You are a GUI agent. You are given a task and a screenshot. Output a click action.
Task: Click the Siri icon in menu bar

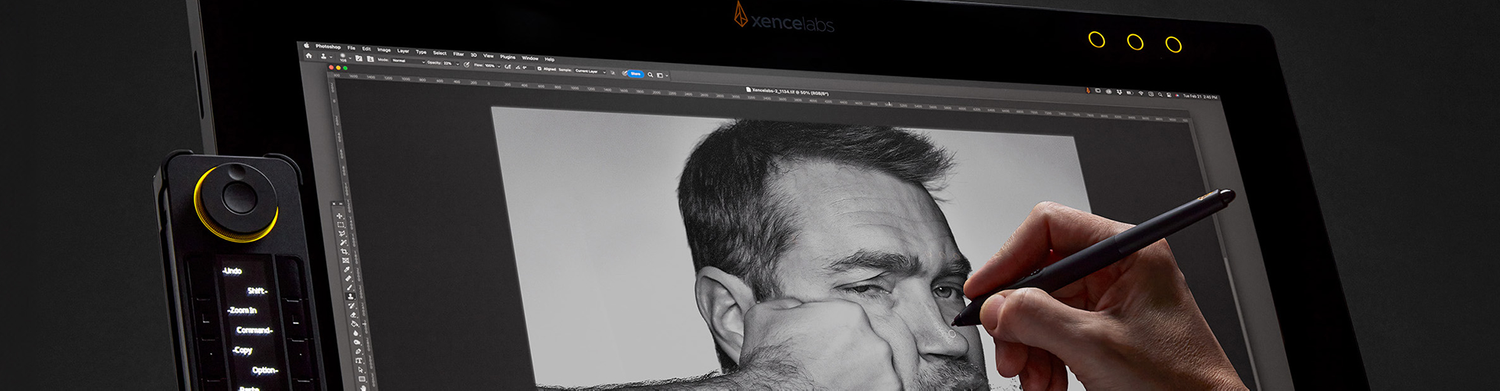tap(1177, 96)
